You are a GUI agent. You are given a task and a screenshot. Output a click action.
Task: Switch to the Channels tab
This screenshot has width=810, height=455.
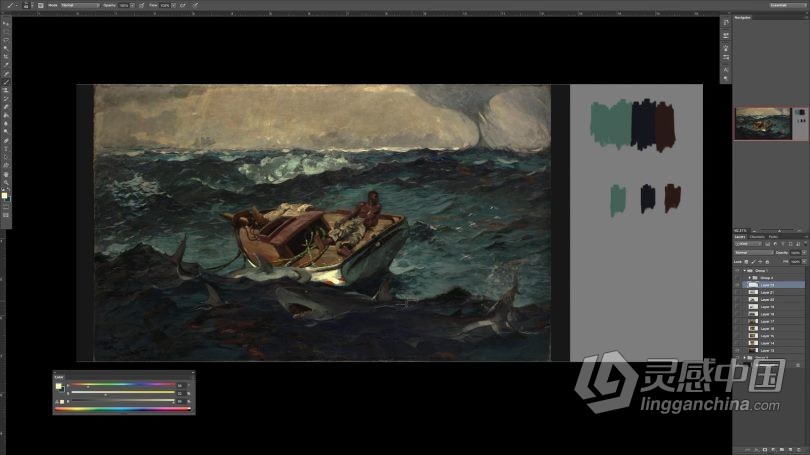pos(757,237)
